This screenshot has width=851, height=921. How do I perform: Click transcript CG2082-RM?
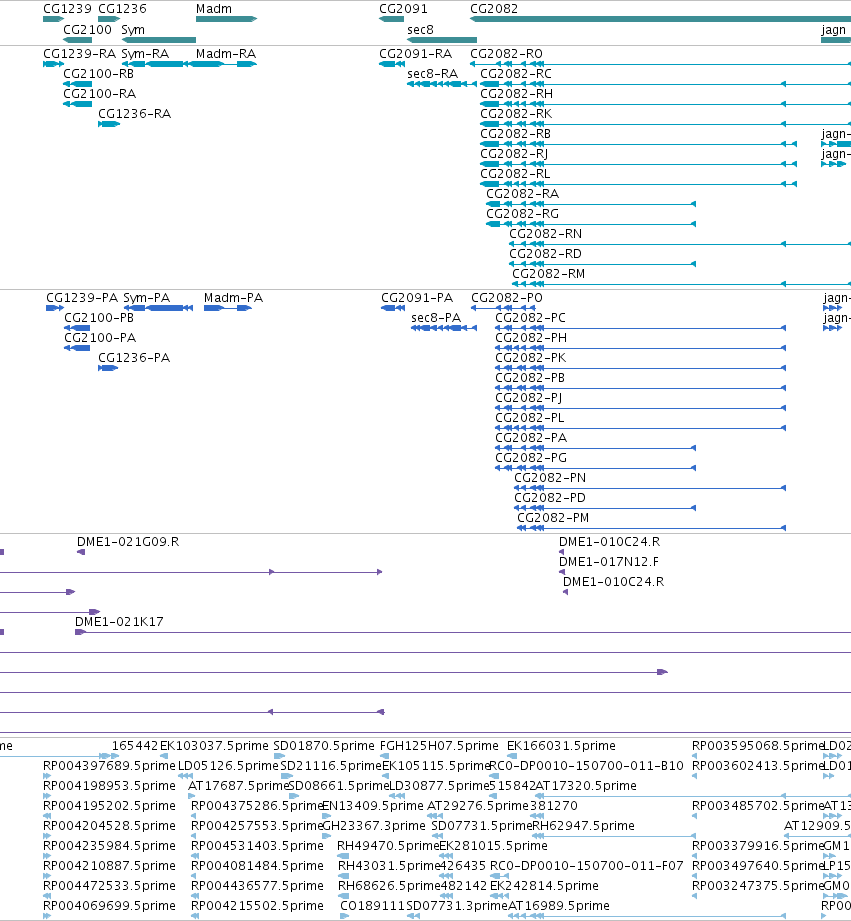click(549, 274)
